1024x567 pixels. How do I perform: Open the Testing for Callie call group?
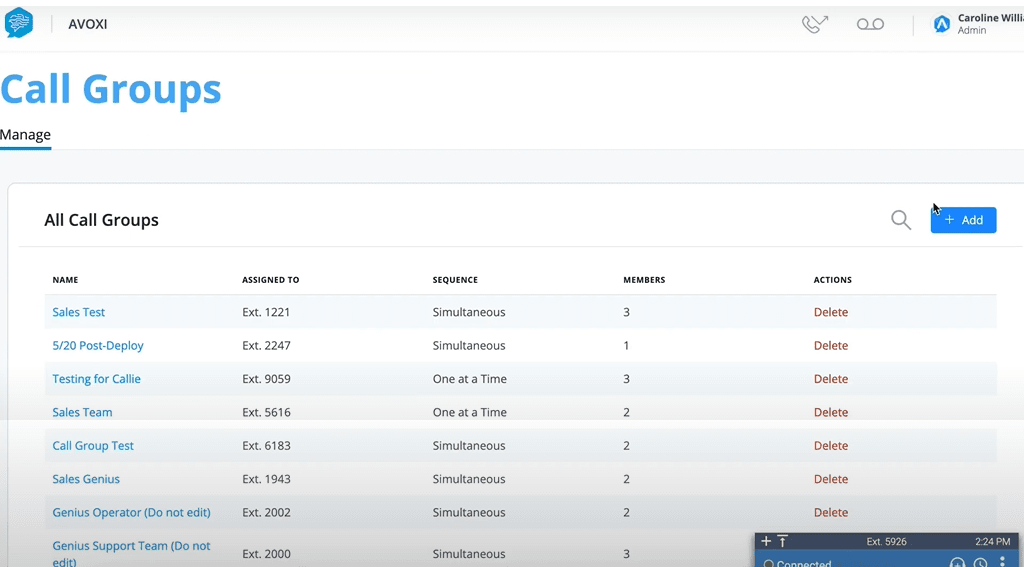click(96, 379)
